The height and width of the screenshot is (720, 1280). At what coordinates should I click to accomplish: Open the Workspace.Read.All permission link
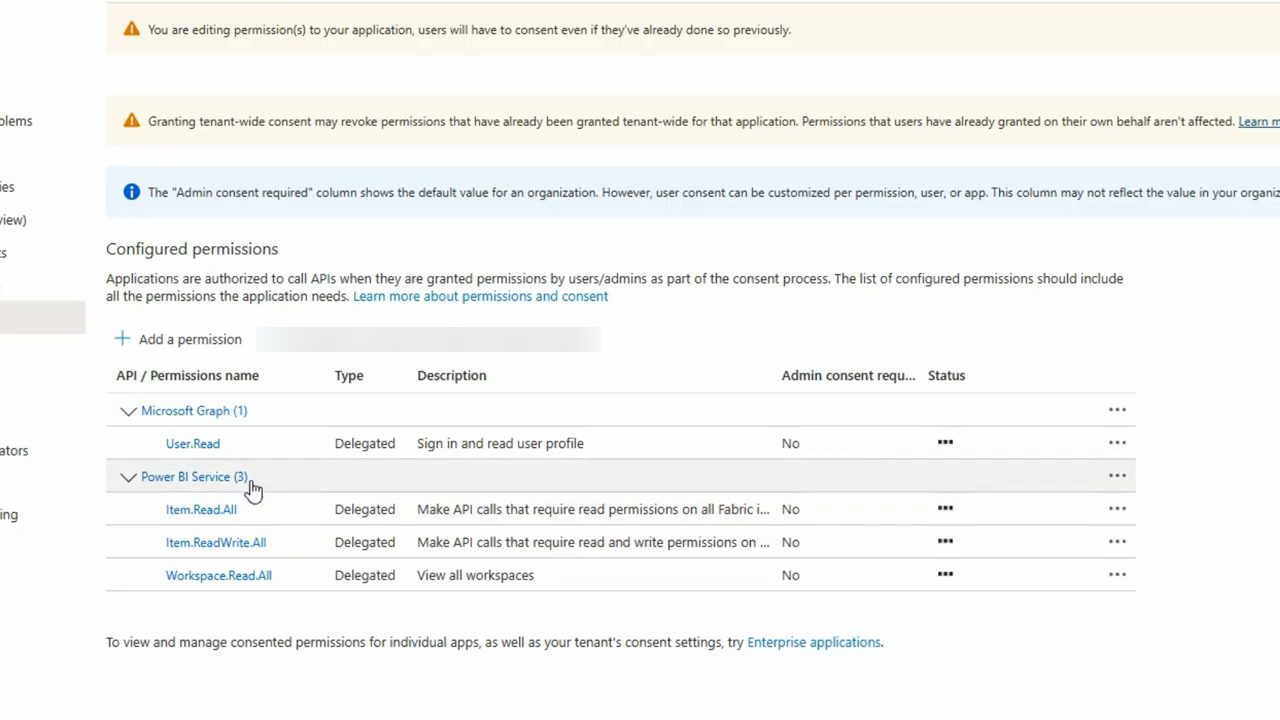pyautogui.click(x=219, y=575)
